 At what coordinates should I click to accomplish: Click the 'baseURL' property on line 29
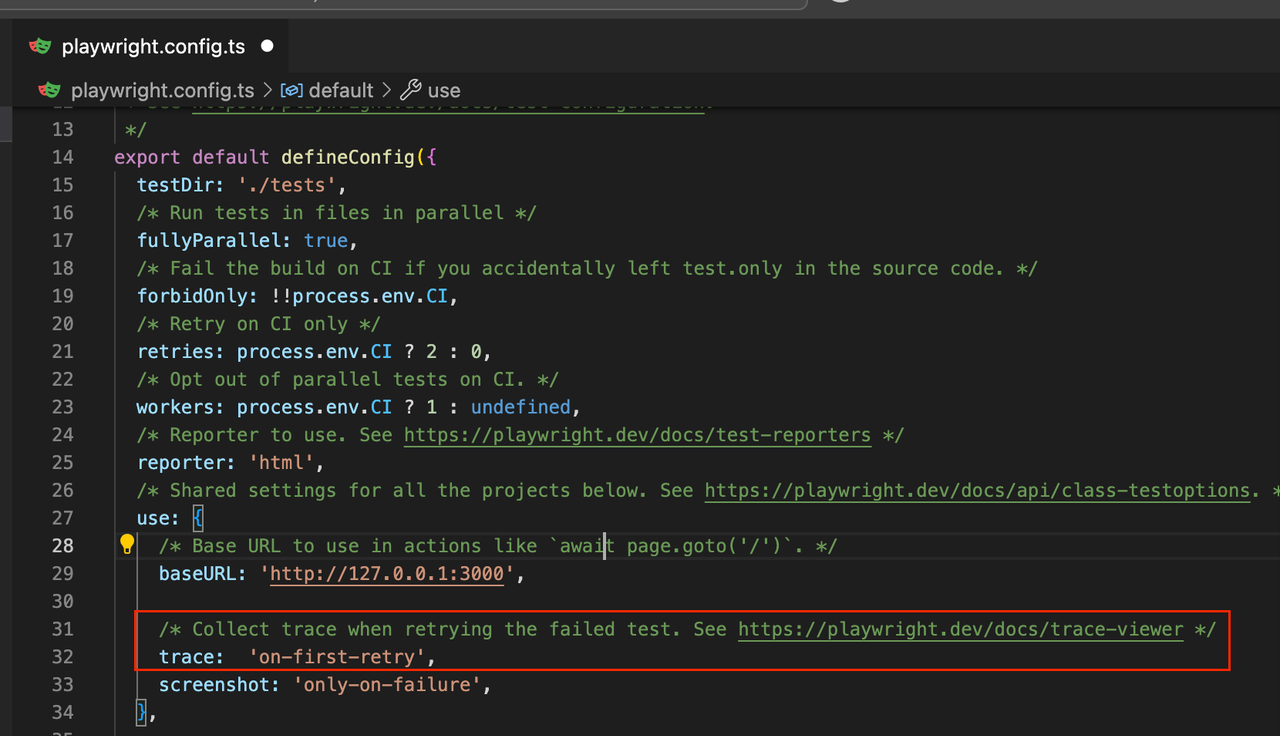click(198, 574)
